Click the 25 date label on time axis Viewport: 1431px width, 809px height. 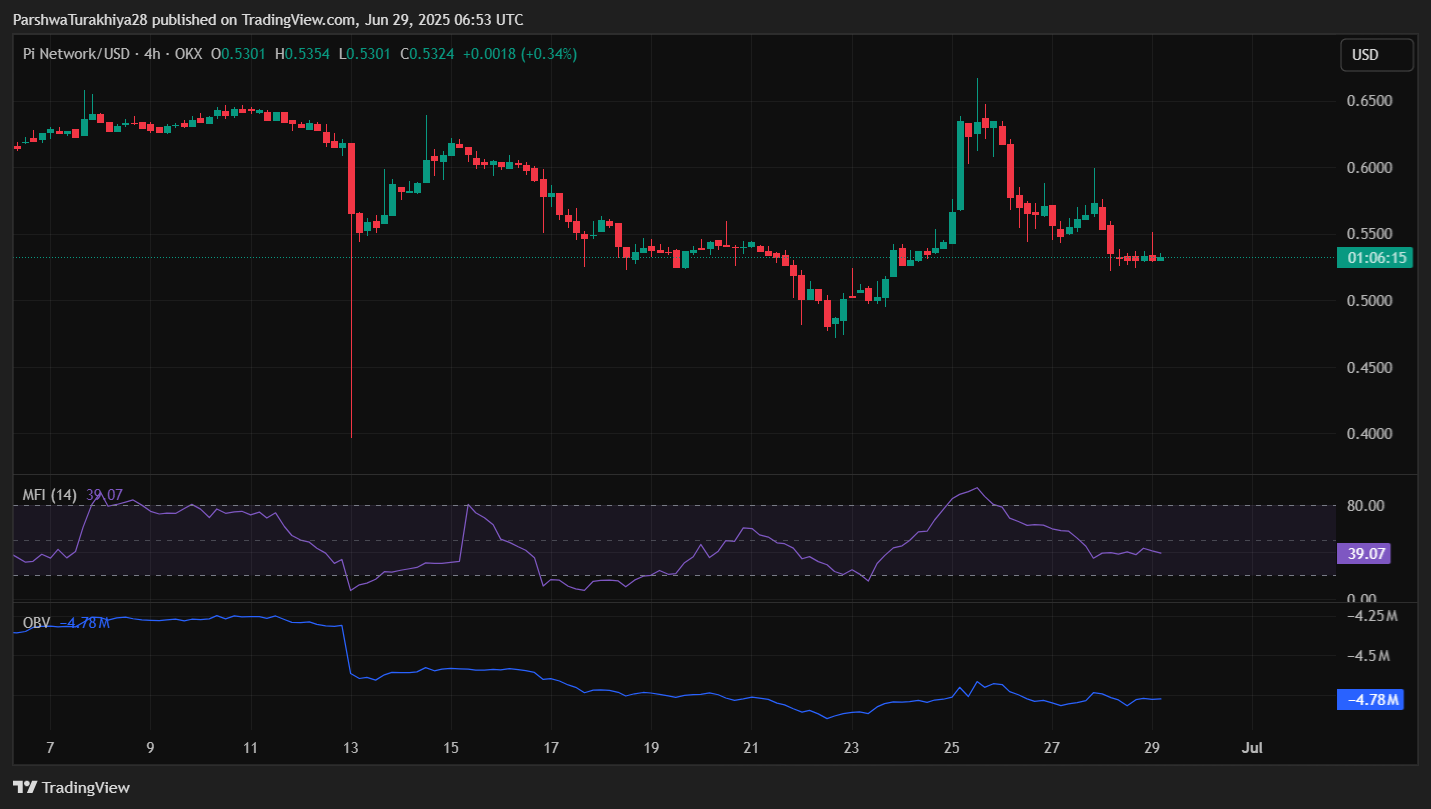(952, 747)
